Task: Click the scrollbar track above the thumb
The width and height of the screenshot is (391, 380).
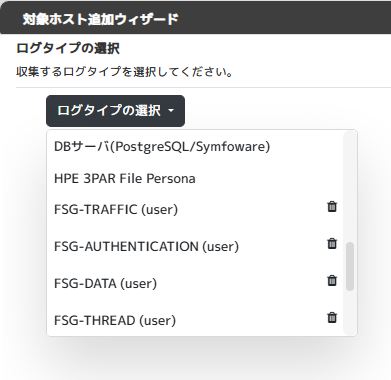Action: tap(350, 187)
